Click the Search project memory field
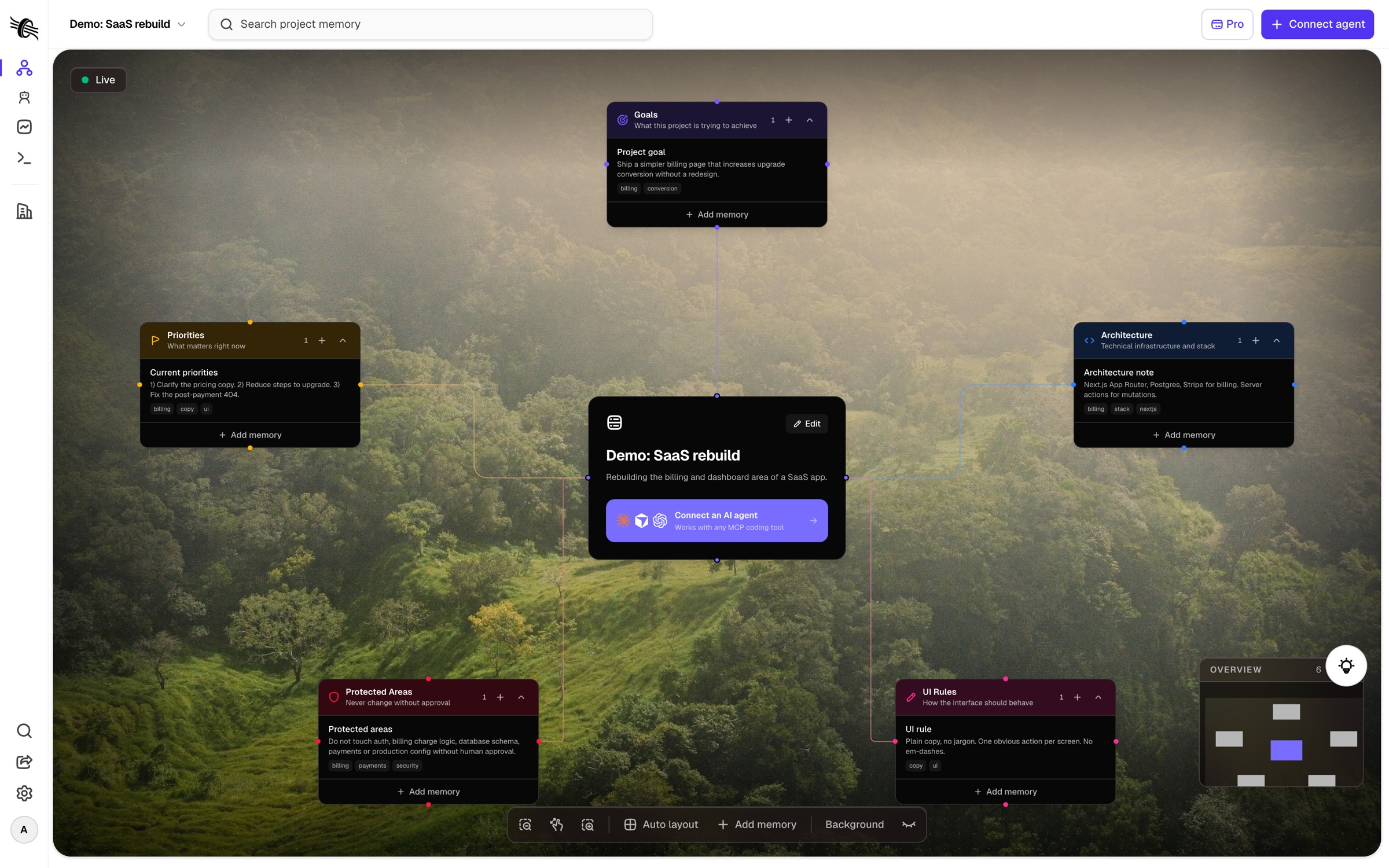The height and width of the screenshot is (868, 1389). [431, 24]
